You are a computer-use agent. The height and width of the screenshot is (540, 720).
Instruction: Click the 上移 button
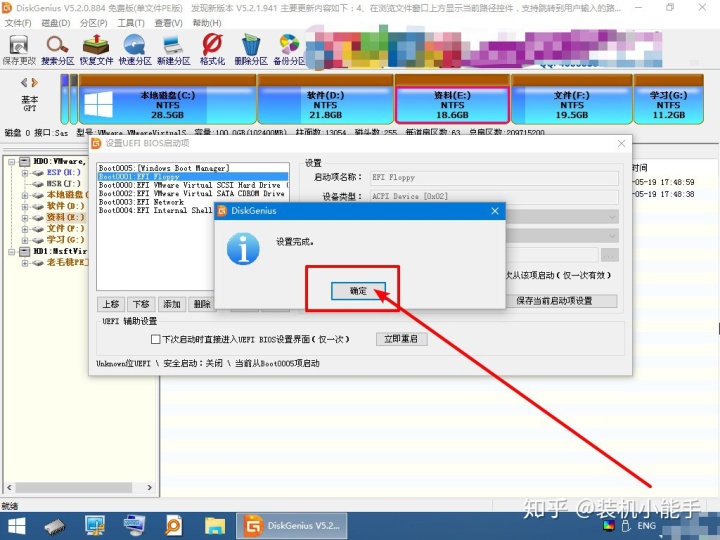111,304
